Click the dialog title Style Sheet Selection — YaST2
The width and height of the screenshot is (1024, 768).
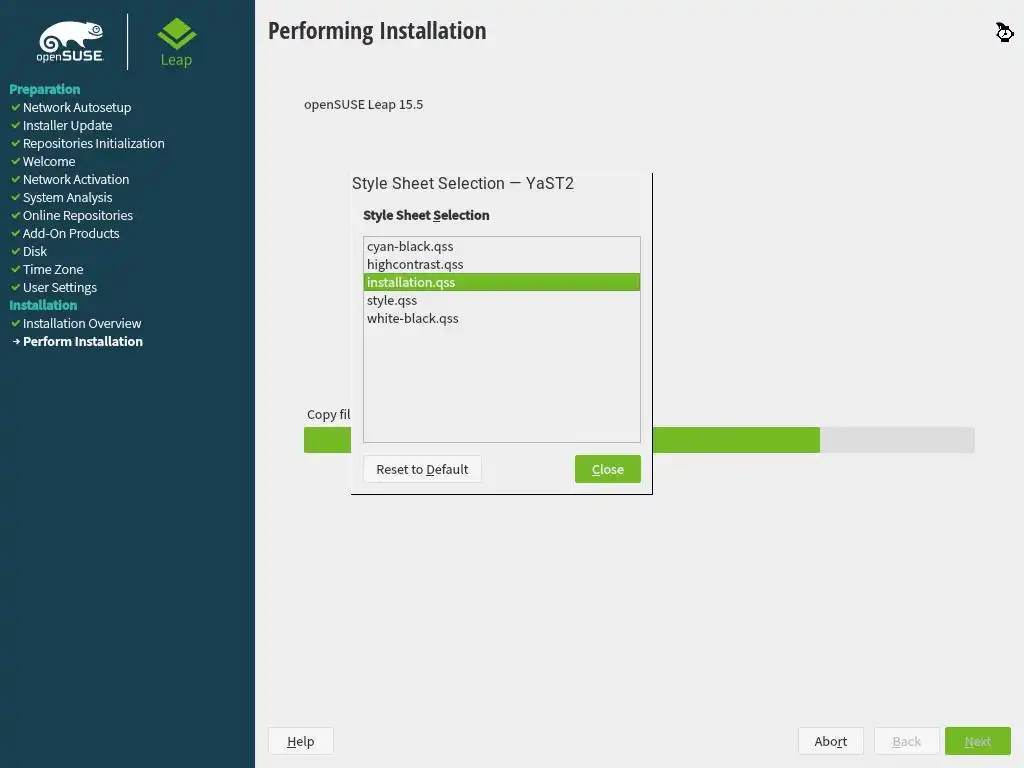click(462, 184)
